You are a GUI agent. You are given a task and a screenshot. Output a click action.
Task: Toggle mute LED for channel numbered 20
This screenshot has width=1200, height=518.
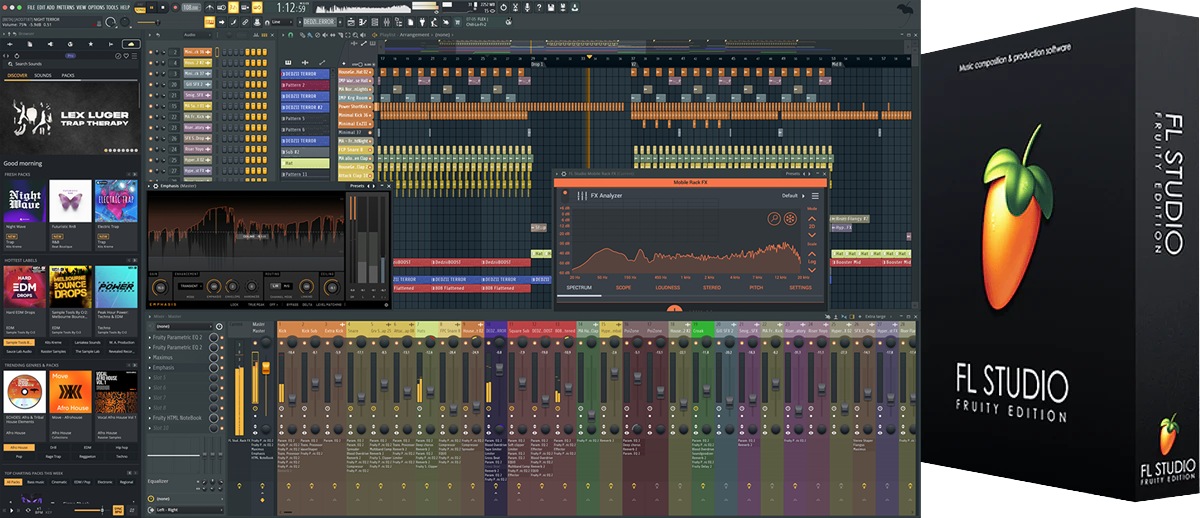click(x=151, y=84)
